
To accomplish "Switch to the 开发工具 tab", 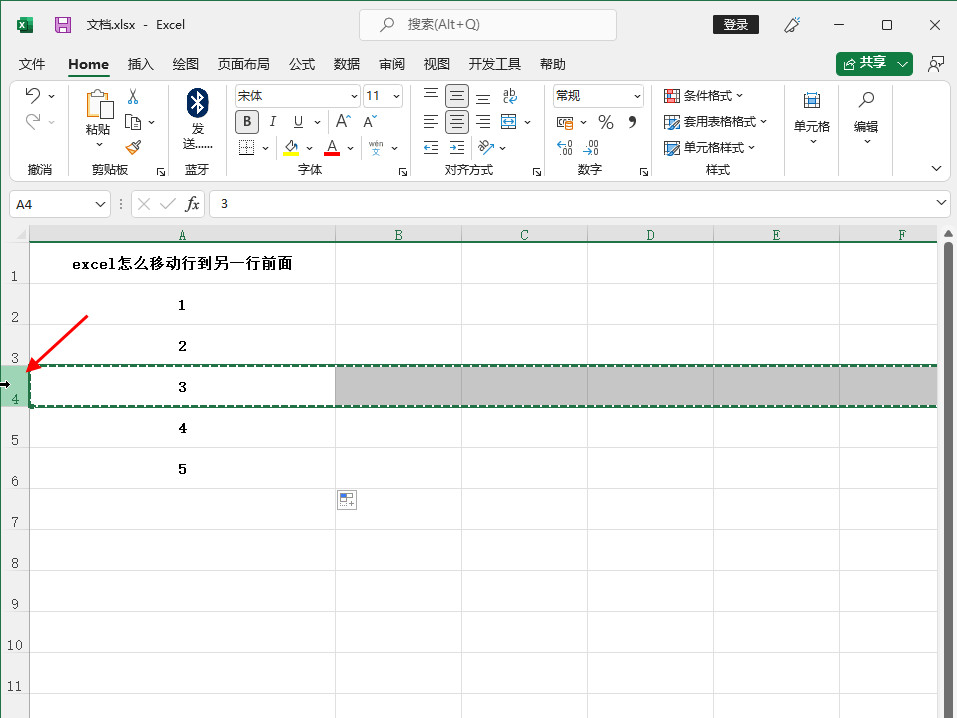I will (494, 64).
